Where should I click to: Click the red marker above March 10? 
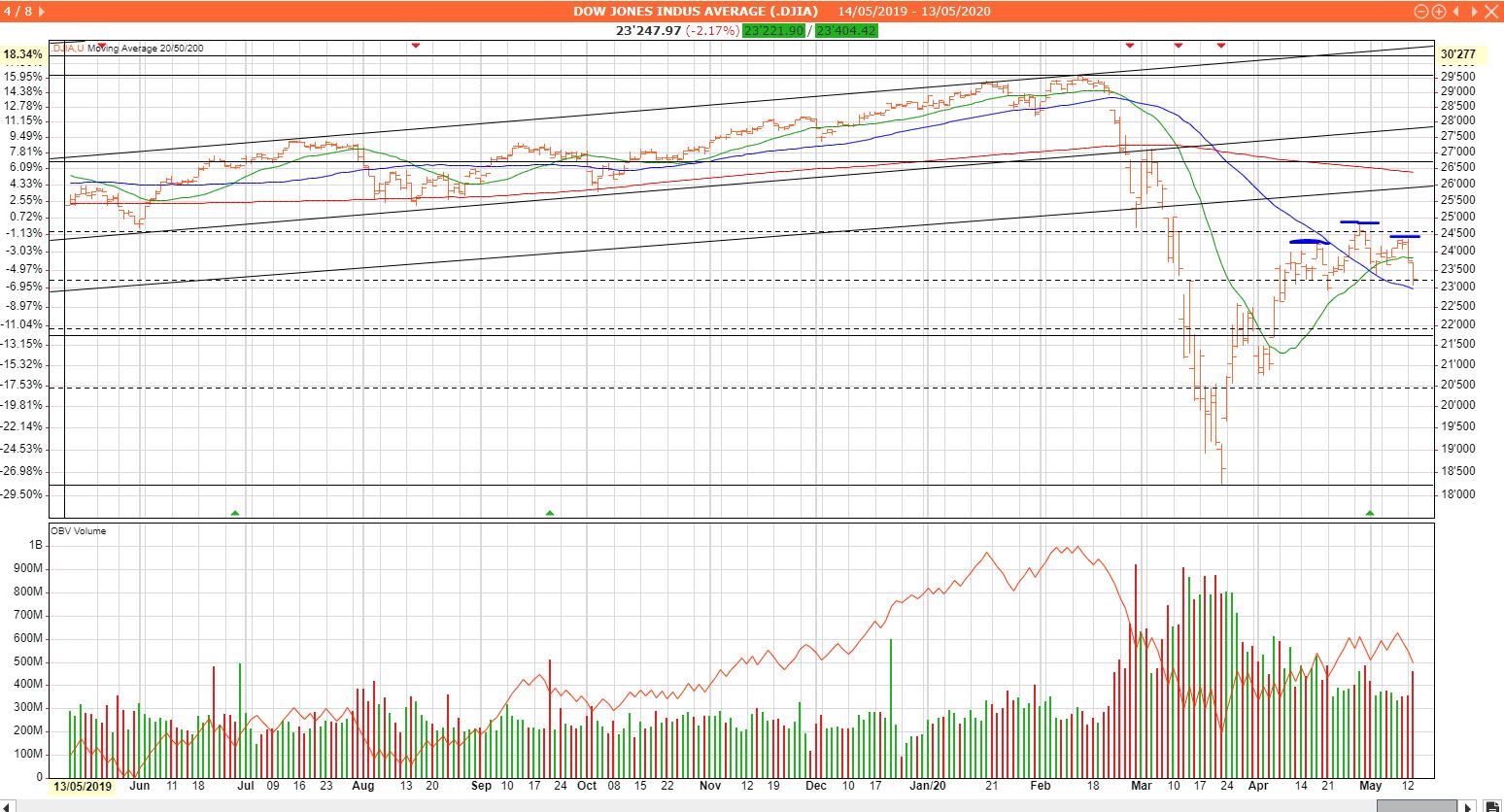[x=1178, y=46]
